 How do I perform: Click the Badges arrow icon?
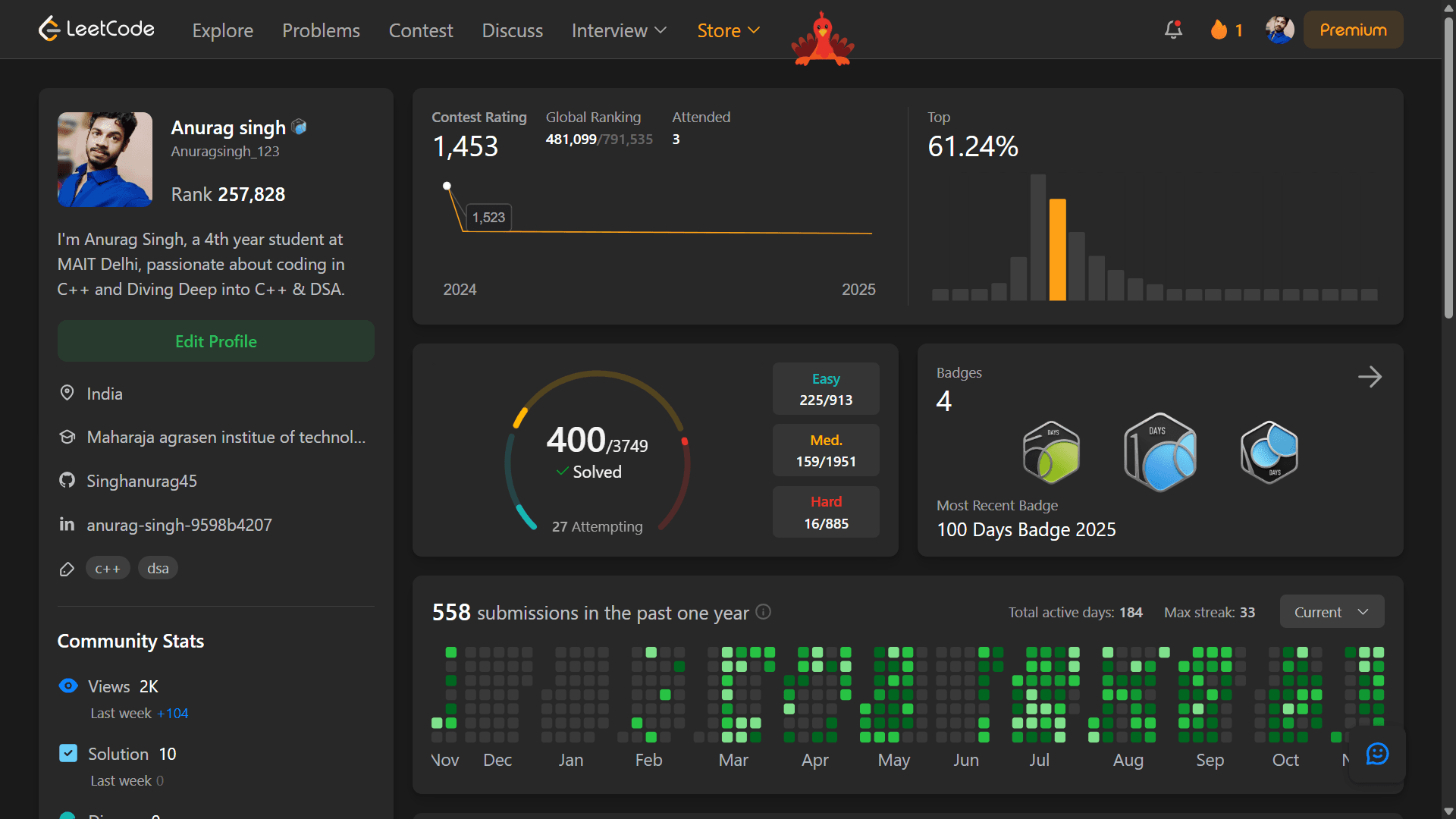pos(1370,377)
